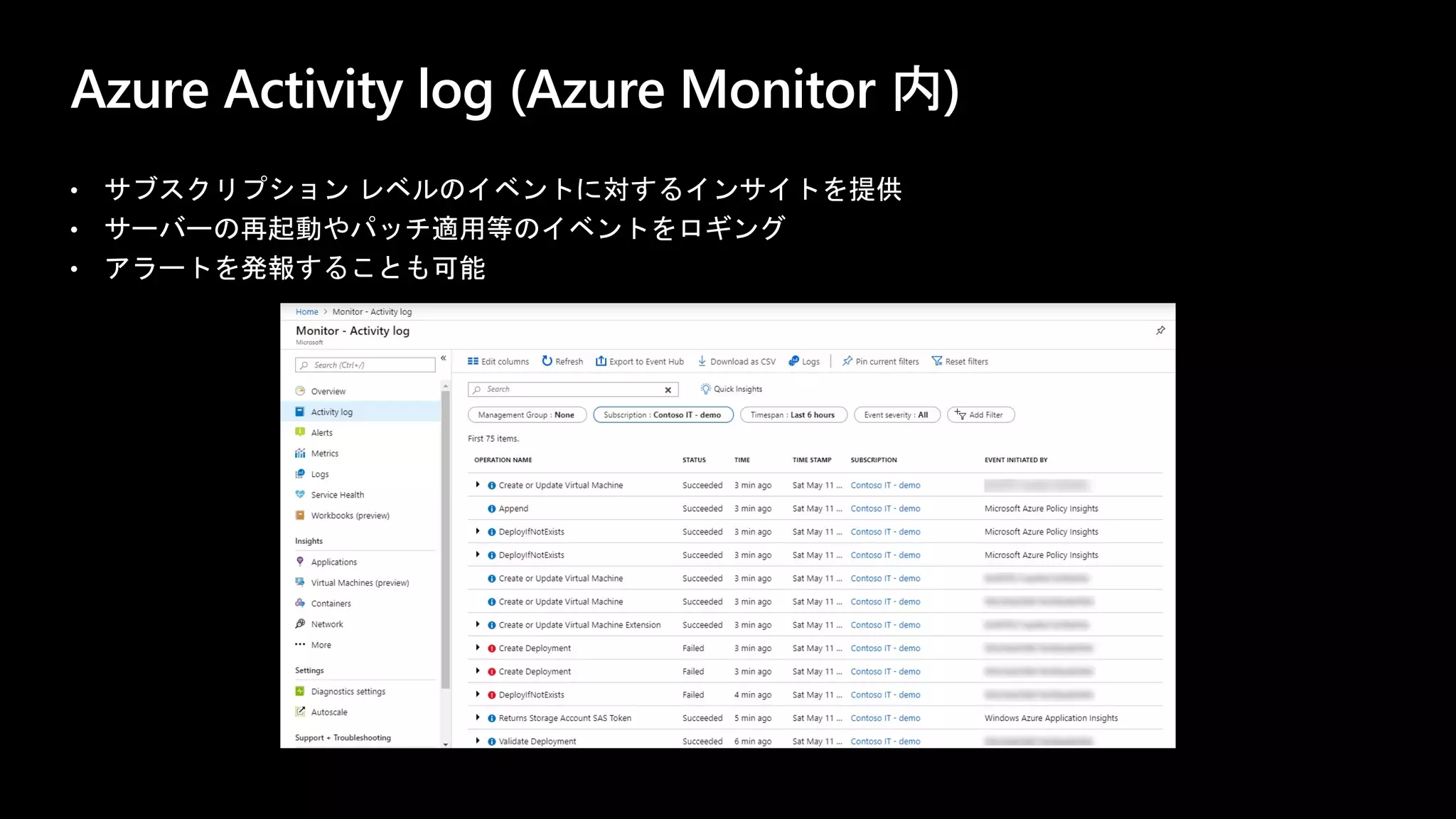The height and width of the screenshot is (819, 1456).
Task: Expand the Returns Storage Account SAS Token row
Action: [478, 717]
